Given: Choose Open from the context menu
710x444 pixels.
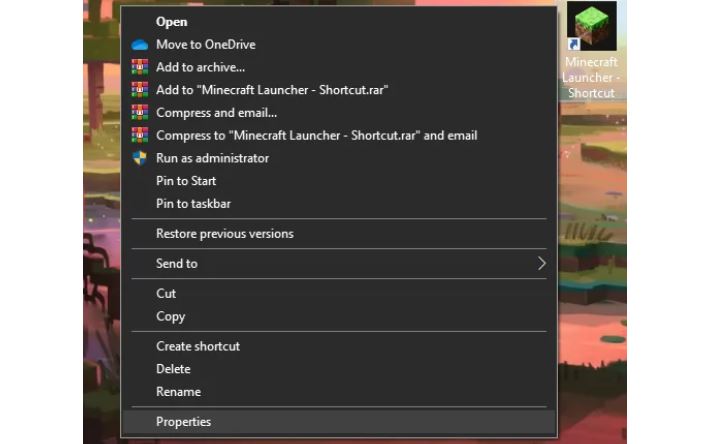Looking at the screenshot, I should pyautogui.click(x=339, y=22).
